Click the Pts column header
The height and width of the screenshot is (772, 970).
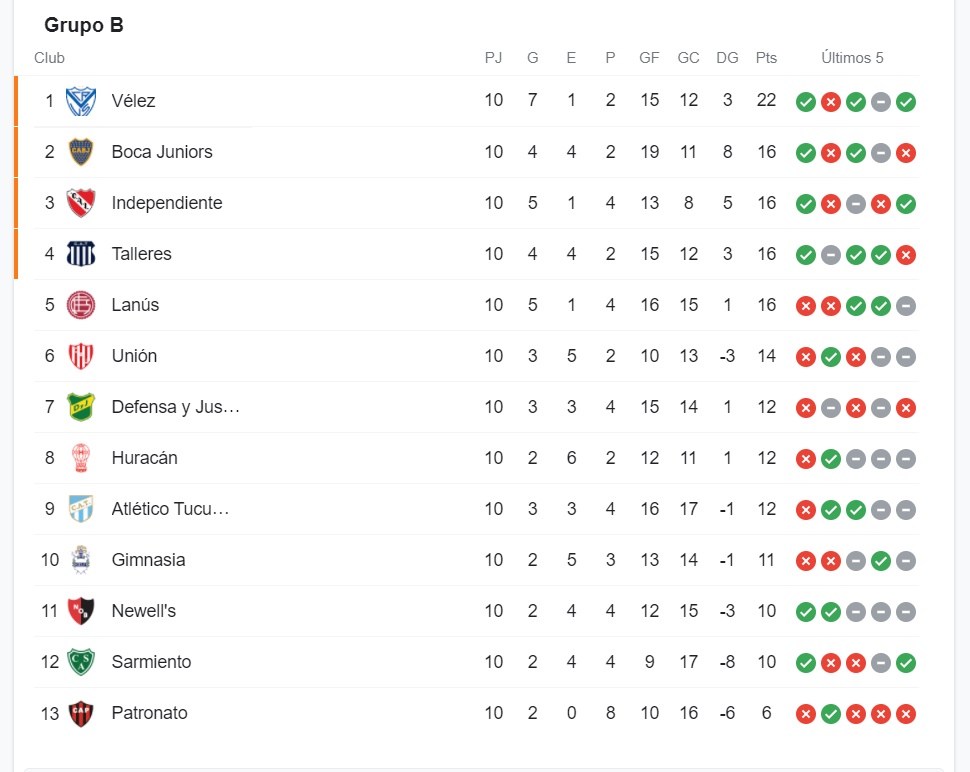point(766,58)
